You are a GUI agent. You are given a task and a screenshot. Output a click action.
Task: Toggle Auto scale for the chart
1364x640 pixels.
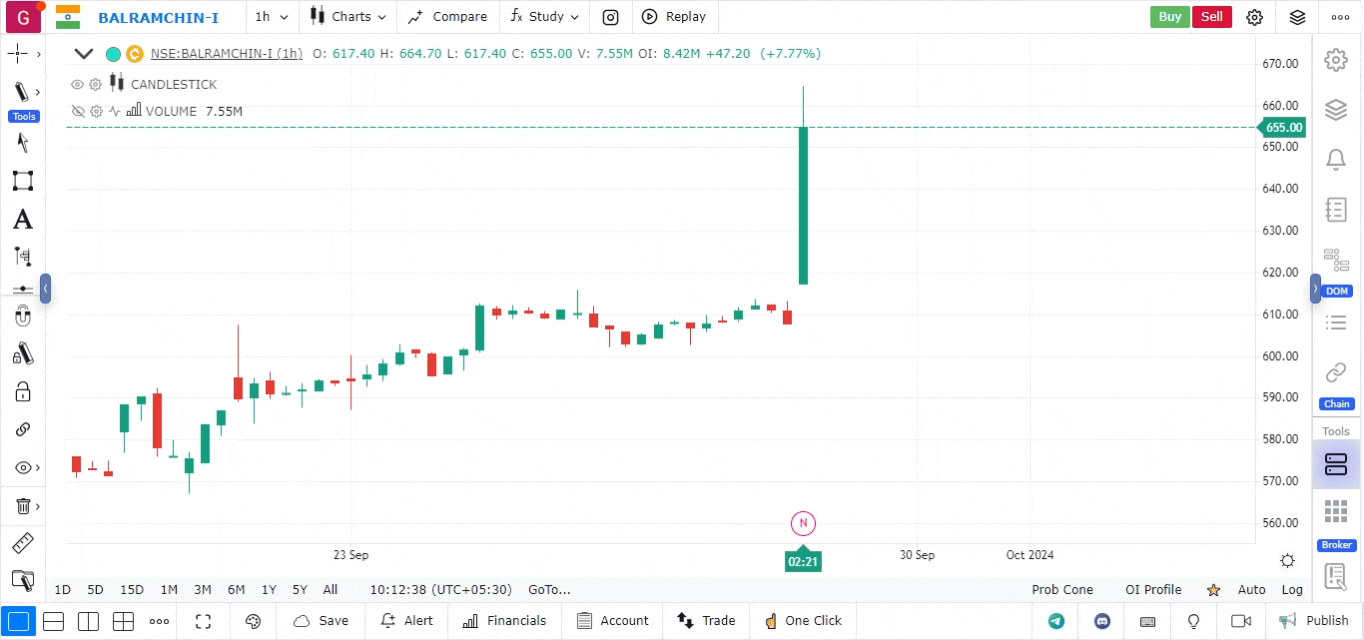pos(1251,590)
